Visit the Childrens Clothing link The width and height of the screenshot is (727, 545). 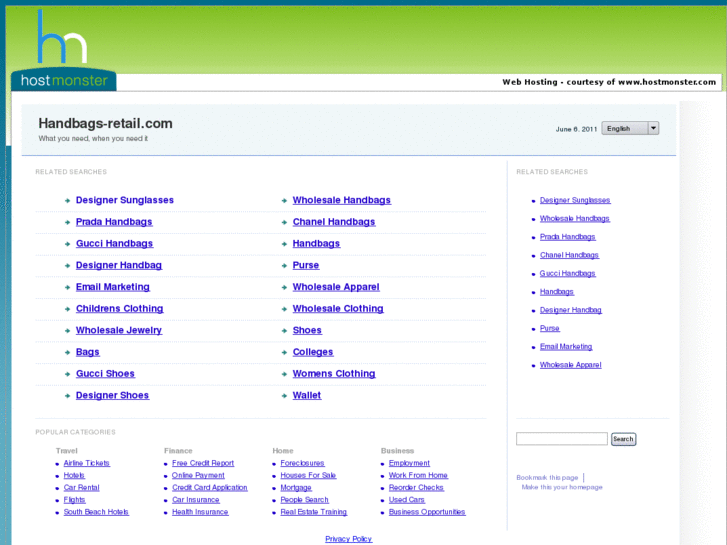pyautogui.click(x=120, y=309)
